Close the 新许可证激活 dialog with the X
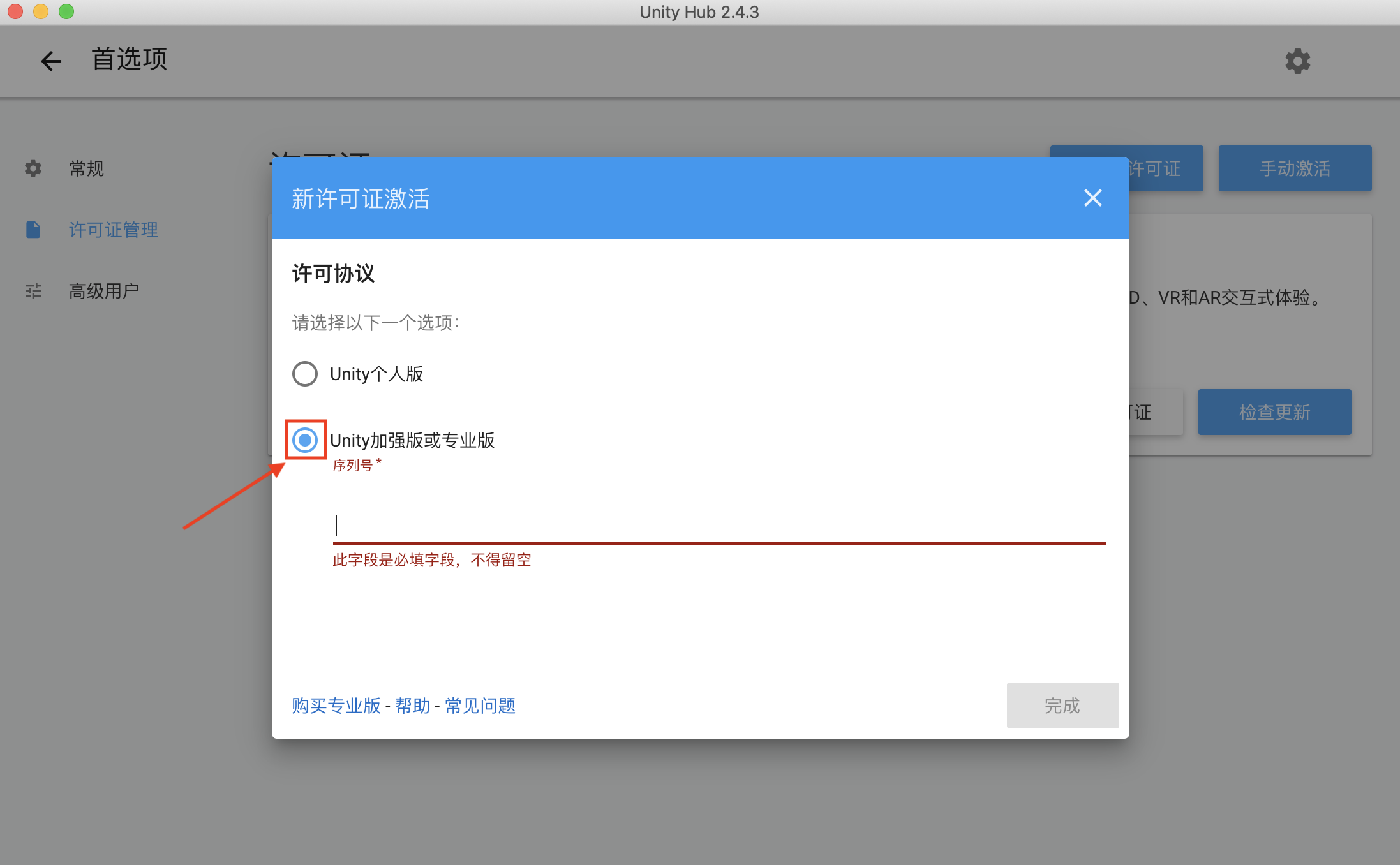Screen dimensions: 1400x865 tap(1093, 198)
